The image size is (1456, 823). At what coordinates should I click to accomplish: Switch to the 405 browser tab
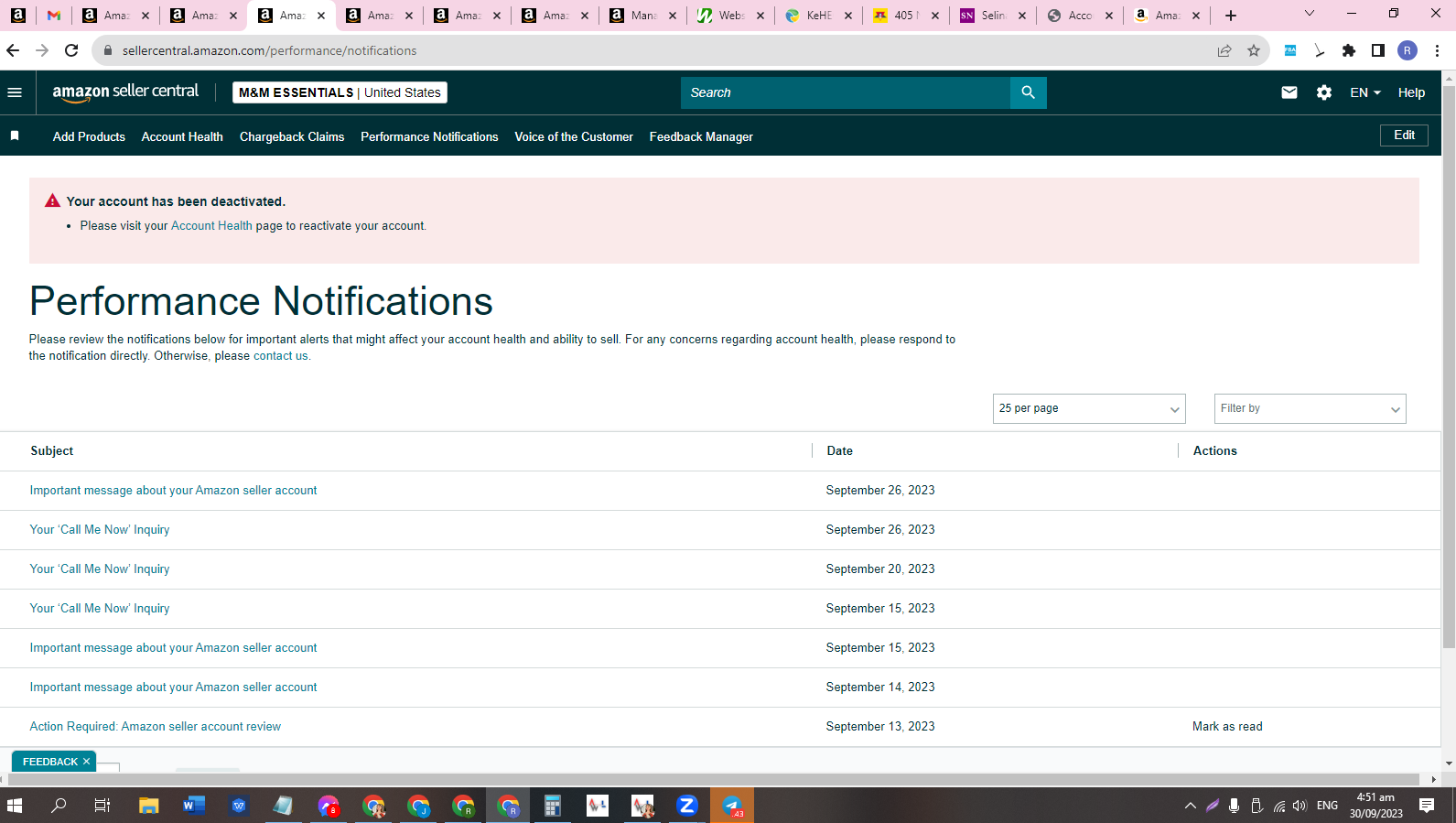(905, 16)
